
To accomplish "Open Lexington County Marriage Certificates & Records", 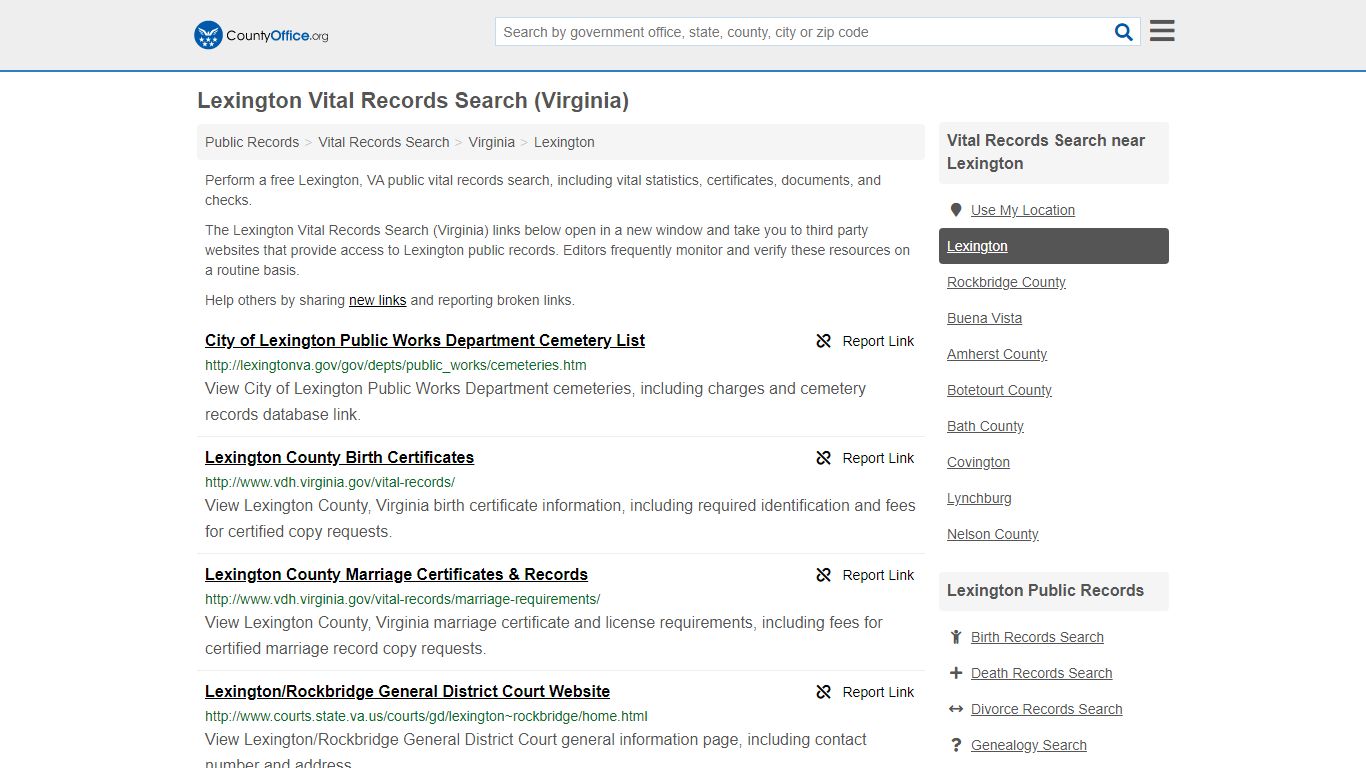I will coord(396,574).
